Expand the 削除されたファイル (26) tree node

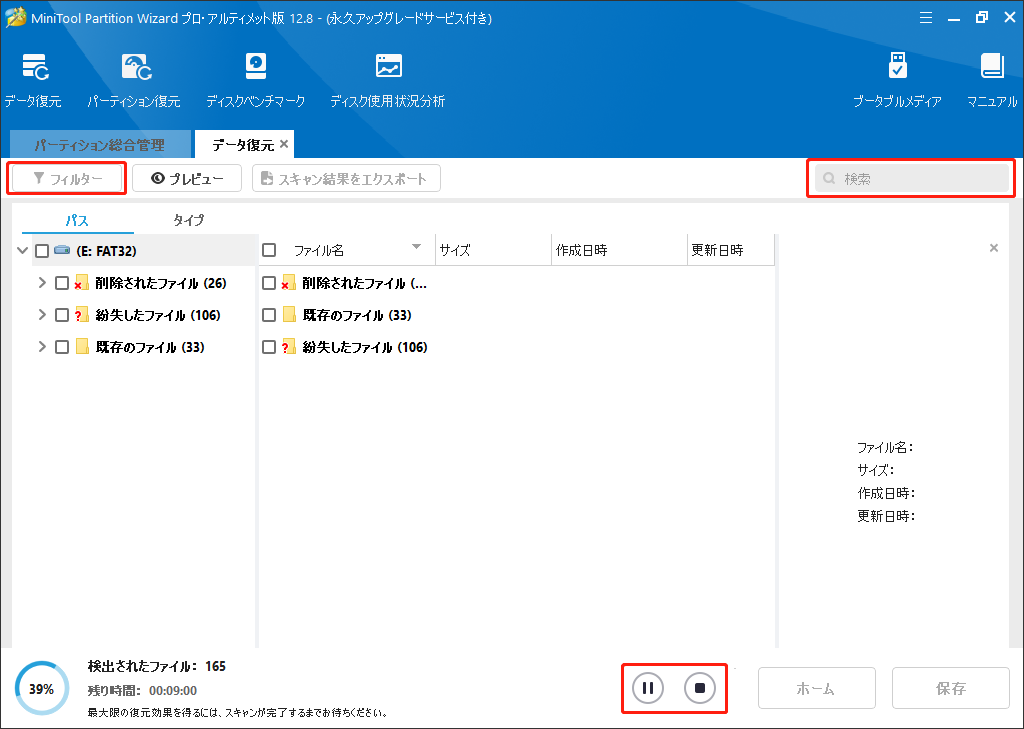point(42,283)
